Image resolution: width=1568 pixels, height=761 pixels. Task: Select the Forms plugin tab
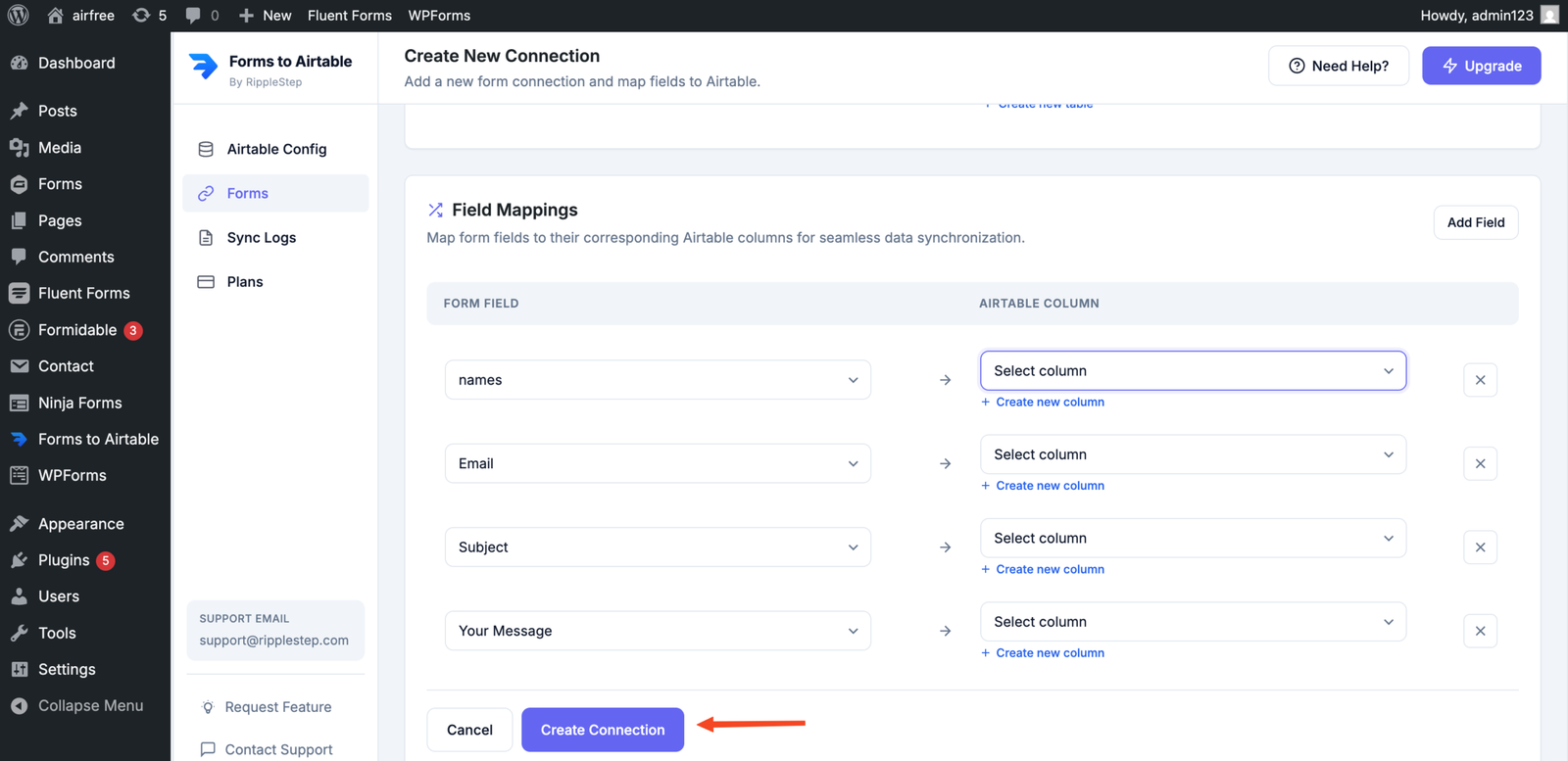point(275,193)
